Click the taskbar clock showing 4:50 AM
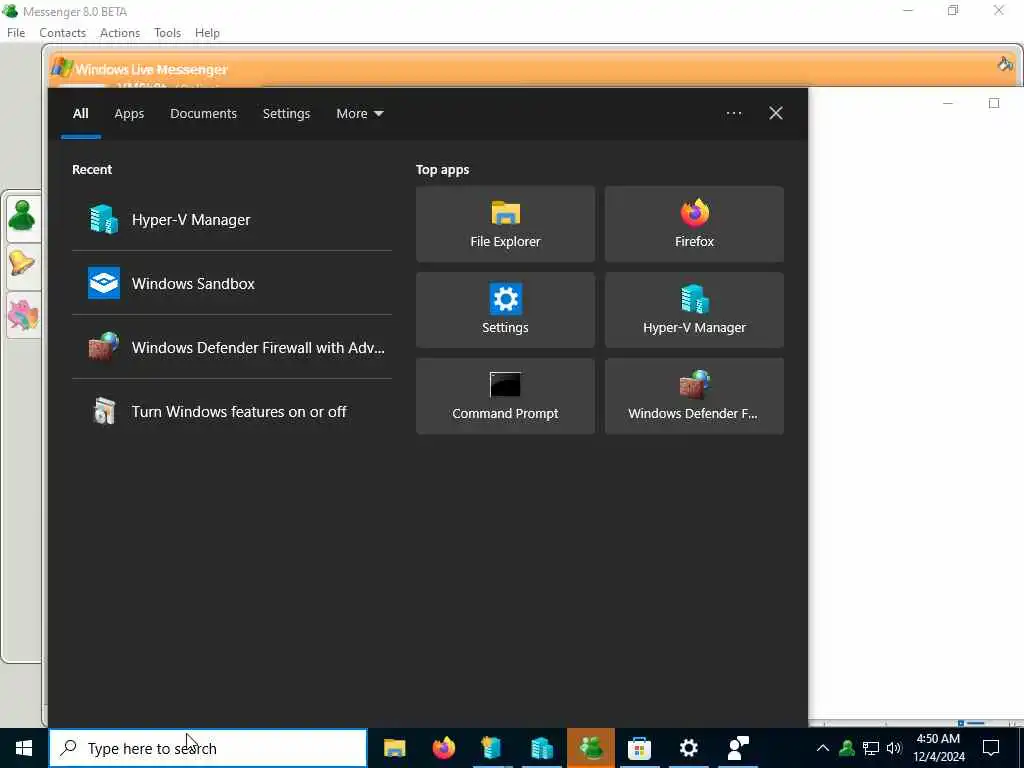Viewport: 1024px width, 768px height. (938, 748)
